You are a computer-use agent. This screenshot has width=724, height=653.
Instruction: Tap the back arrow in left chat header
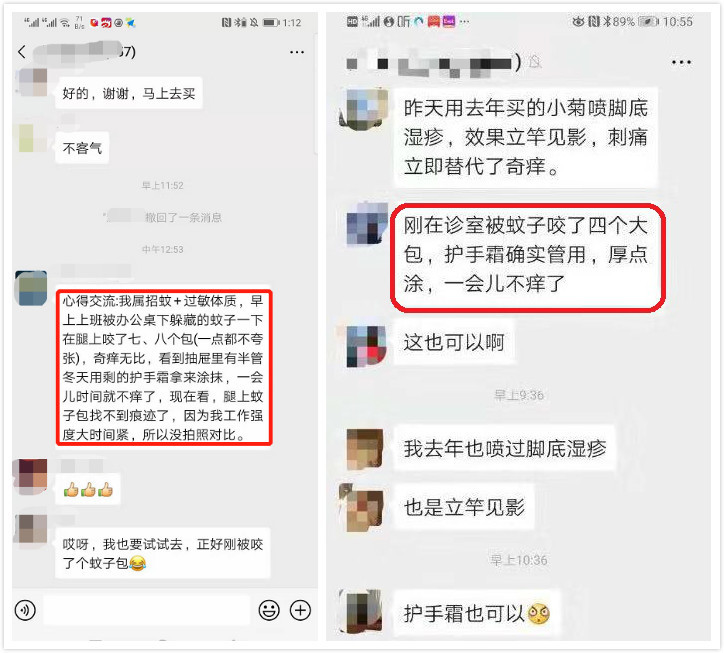(x=22, y=52)
